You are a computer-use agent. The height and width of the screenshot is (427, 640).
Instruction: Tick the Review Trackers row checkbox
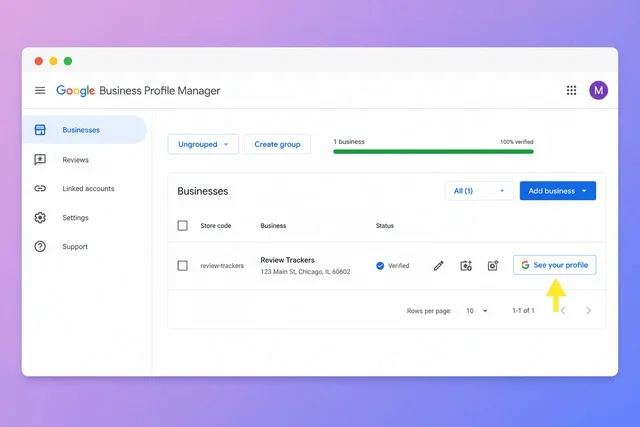pyautogui.click(x=182, y=266)
